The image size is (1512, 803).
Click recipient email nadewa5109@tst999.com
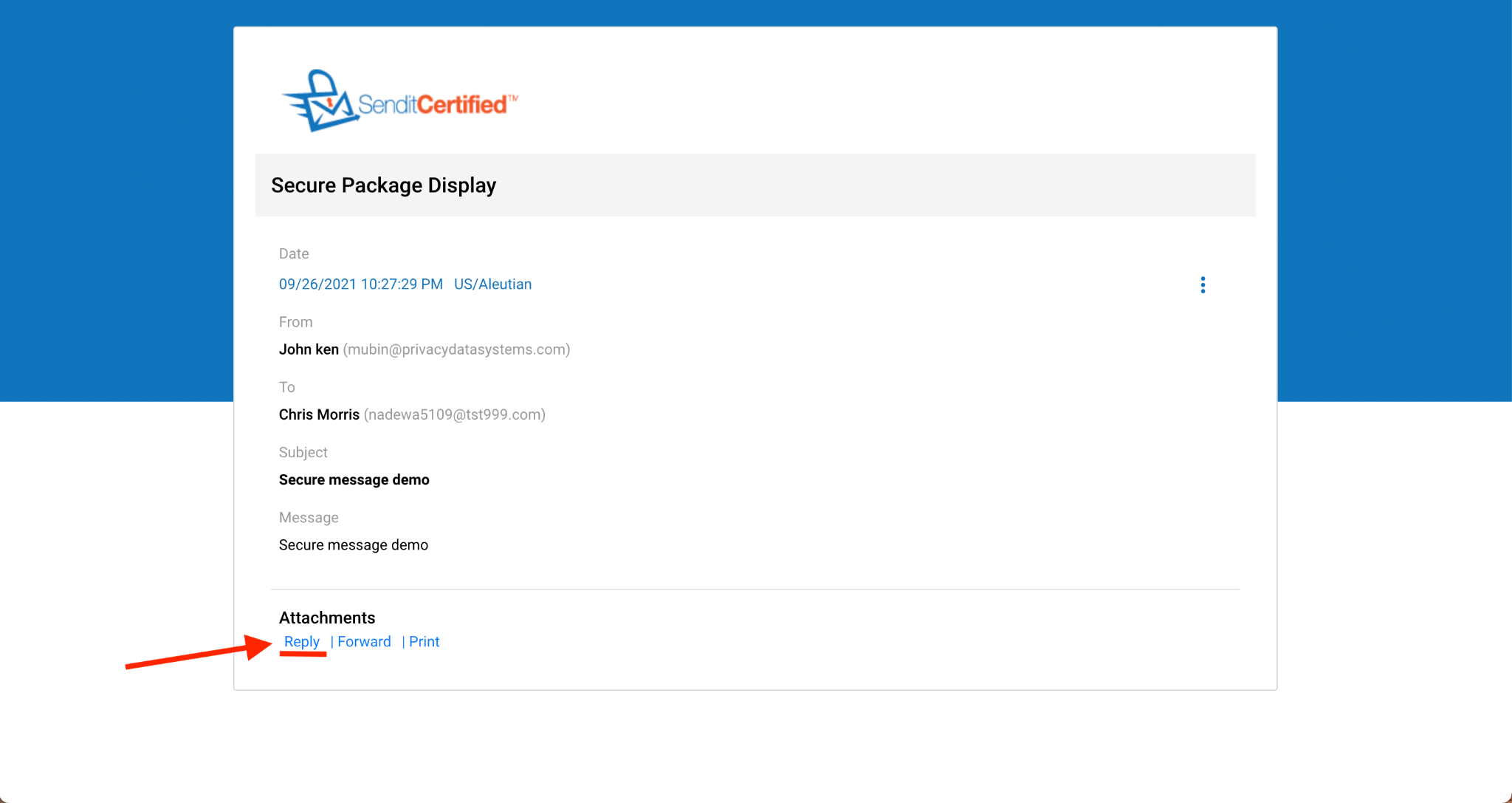[x=454, y=414]
